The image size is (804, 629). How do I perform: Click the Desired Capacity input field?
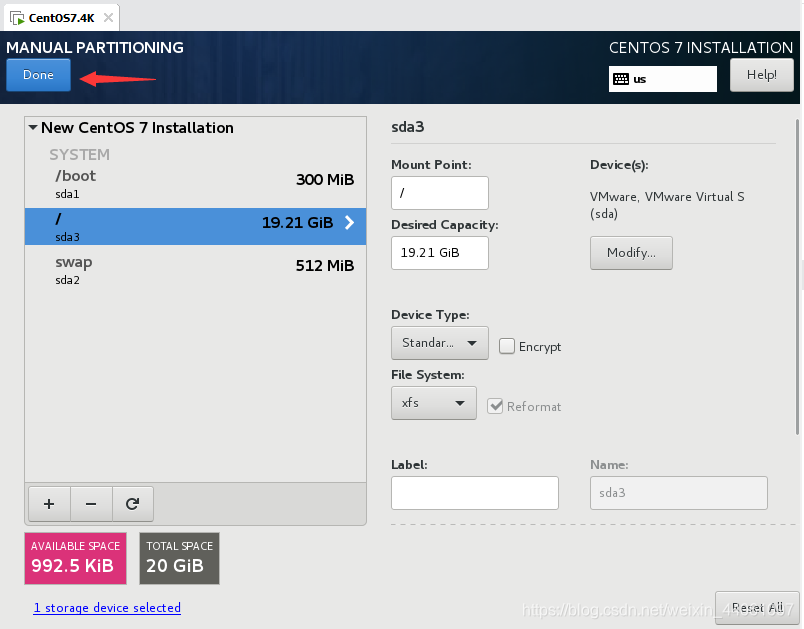[x=440, y=253]
